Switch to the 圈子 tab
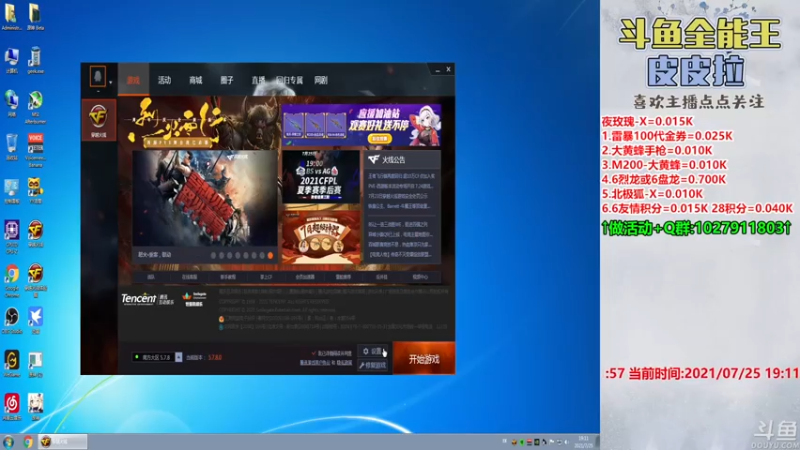Screen dimensions: 800x450 [227, 80]
